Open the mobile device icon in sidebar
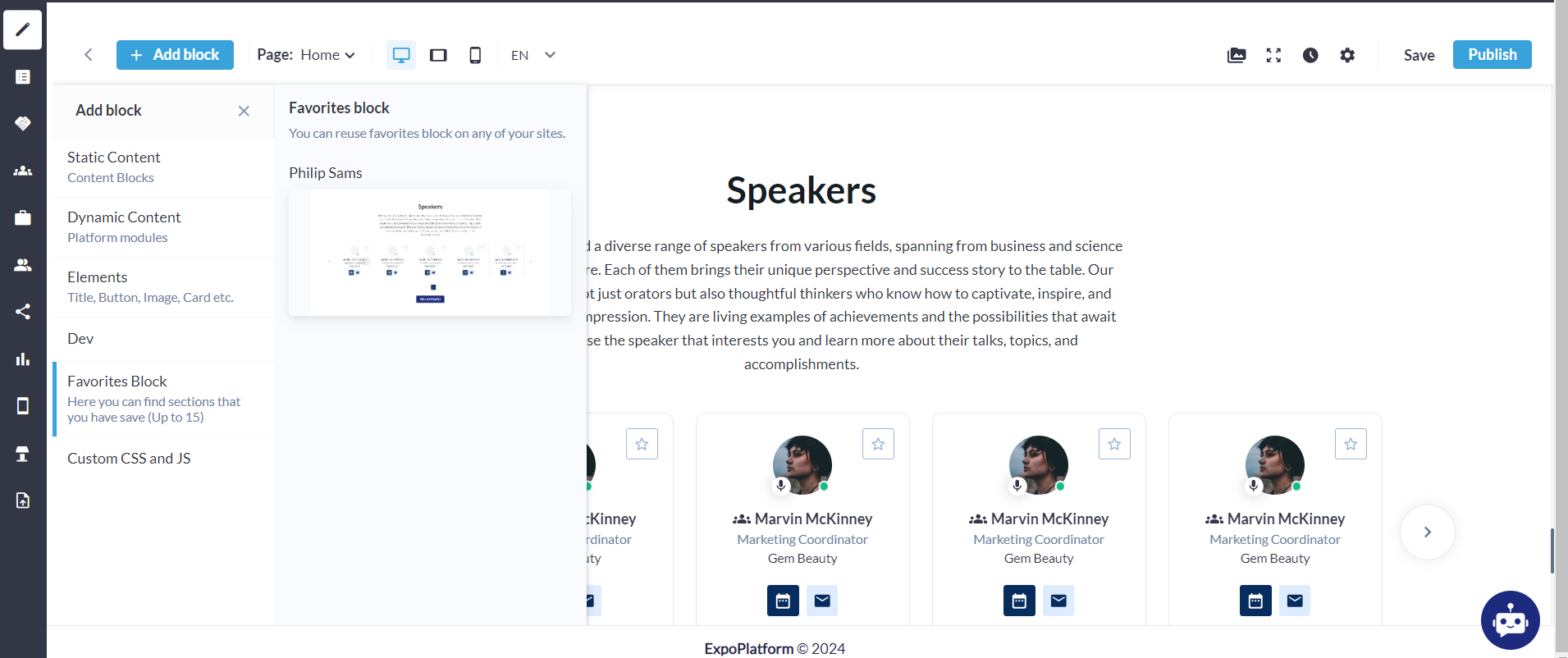 point(23,406)
